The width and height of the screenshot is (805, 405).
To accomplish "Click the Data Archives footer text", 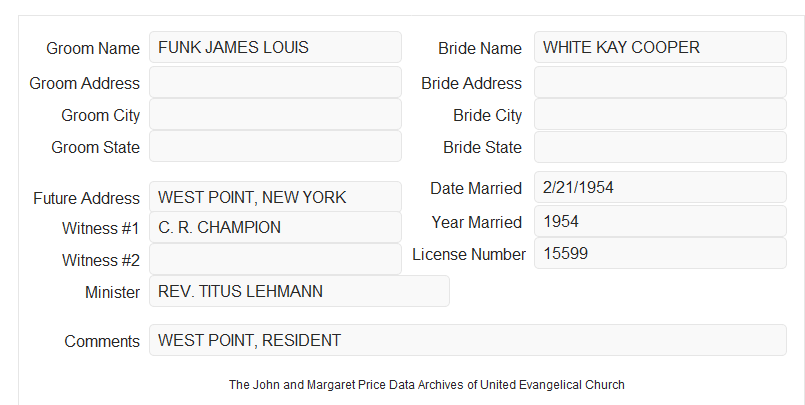I will point(427,385).
